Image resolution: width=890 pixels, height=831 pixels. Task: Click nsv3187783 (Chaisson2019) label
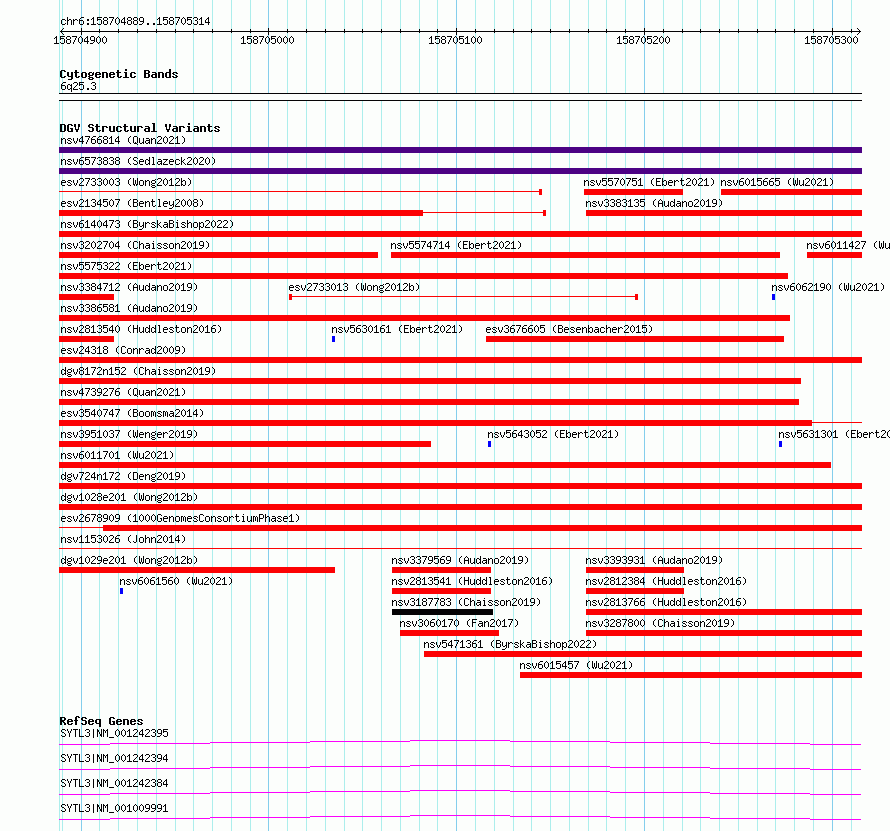tap(466, 602)
